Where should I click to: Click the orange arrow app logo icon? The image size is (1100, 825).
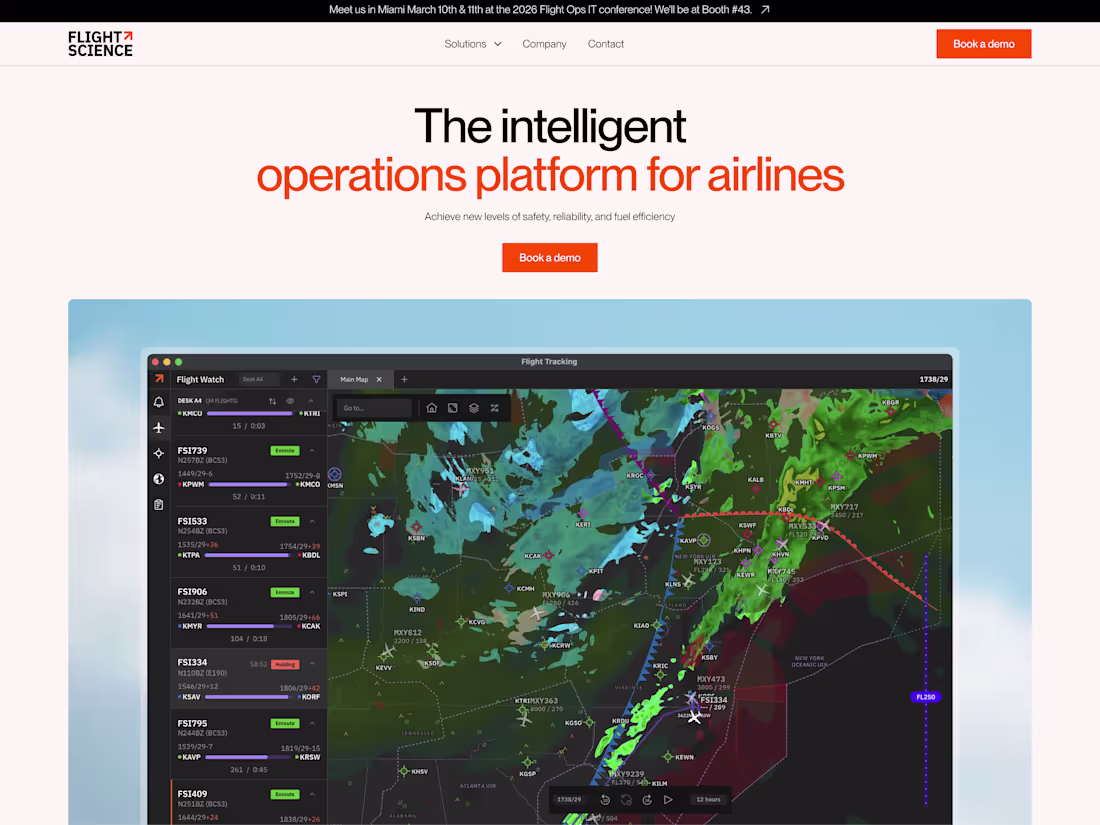159,379
